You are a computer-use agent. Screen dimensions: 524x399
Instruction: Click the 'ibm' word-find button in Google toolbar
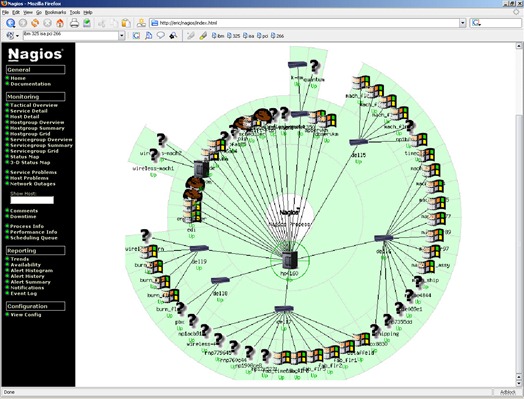[218, 35]
